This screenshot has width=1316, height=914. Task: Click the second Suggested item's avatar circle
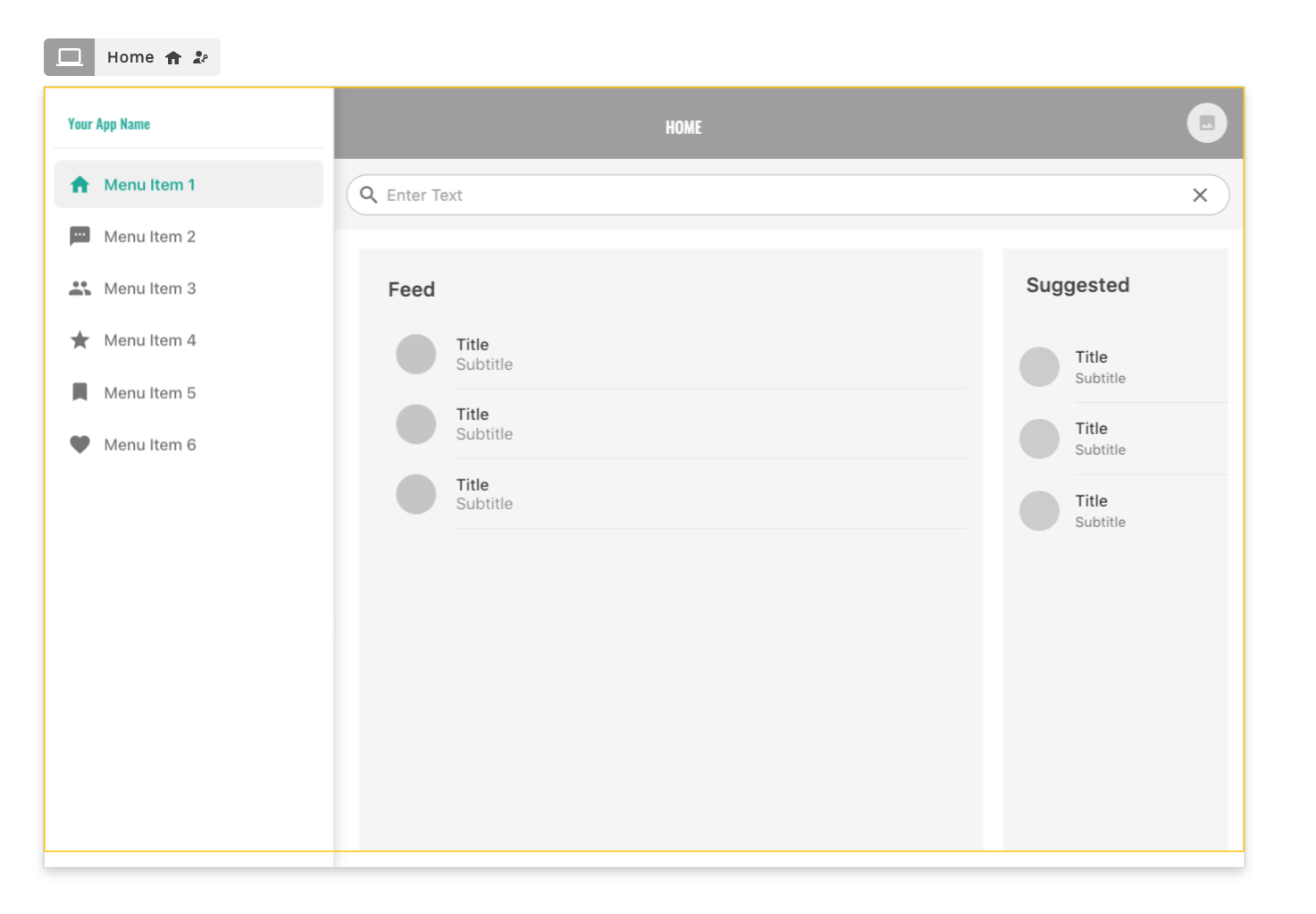pyautogui.click(x=1039, y=439)
